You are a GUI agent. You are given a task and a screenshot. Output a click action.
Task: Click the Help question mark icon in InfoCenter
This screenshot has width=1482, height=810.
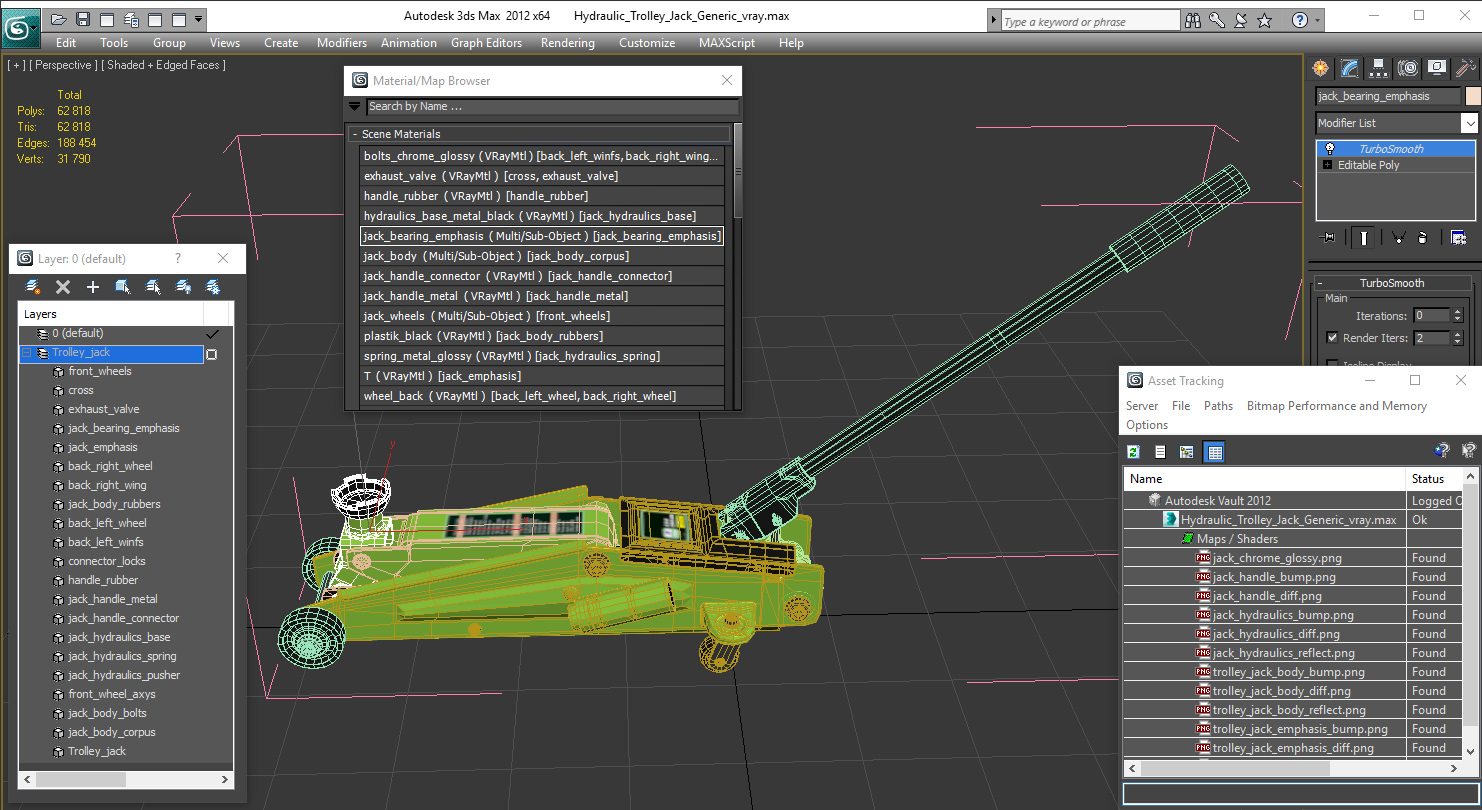[1299, 20]
